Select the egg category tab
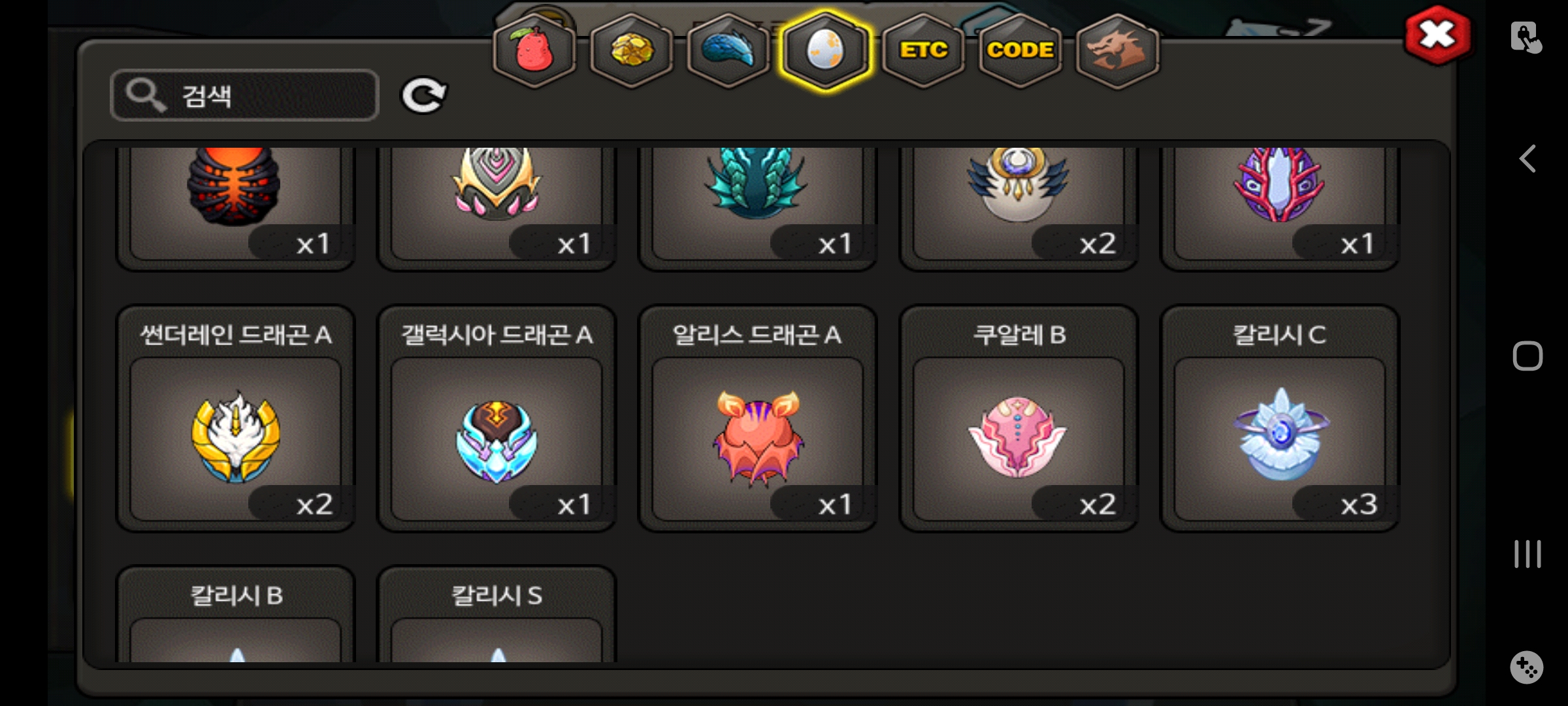The image size is (1568, 706). [825, 50]
